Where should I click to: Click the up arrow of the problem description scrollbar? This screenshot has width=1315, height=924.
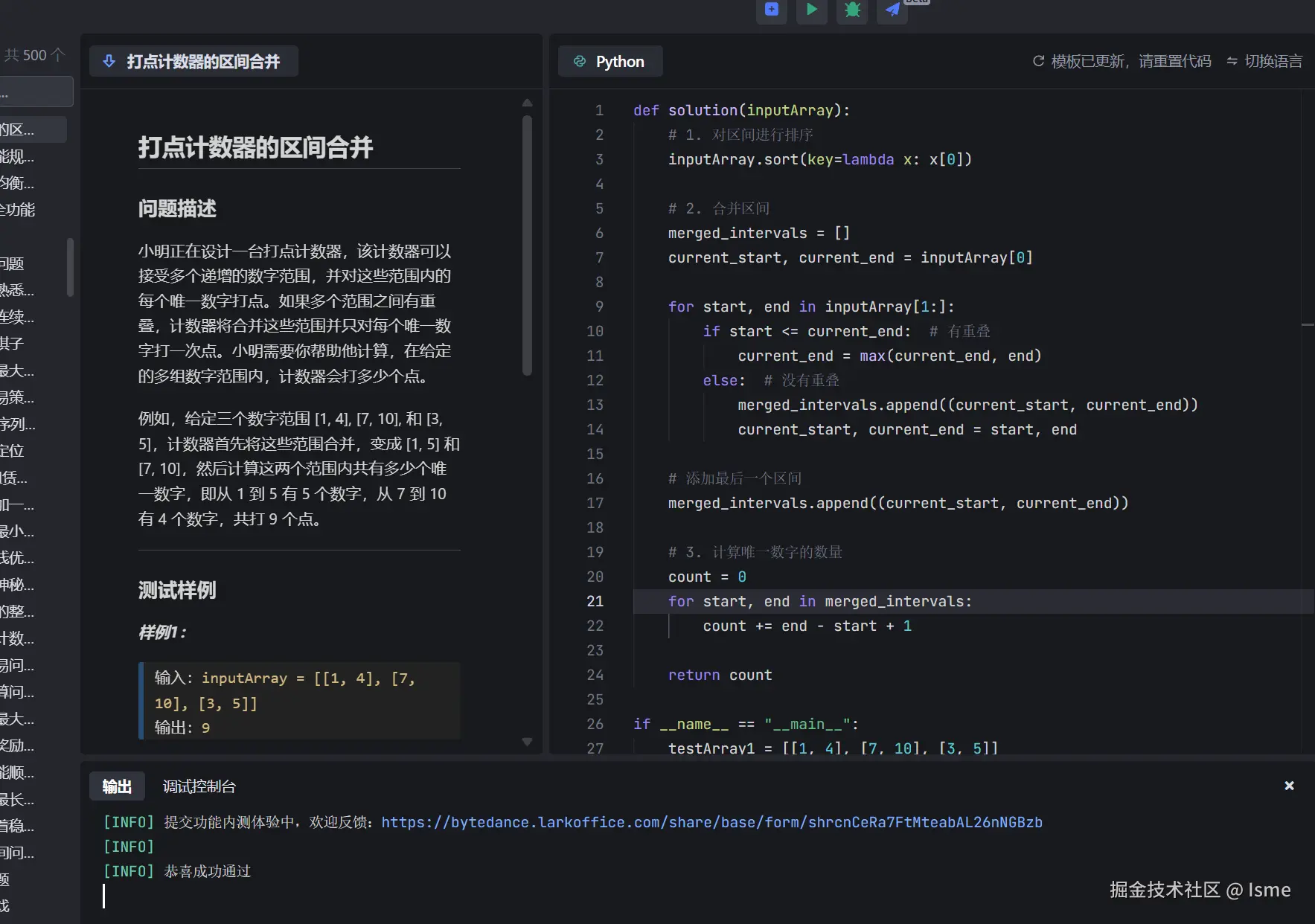pos(527,103)
